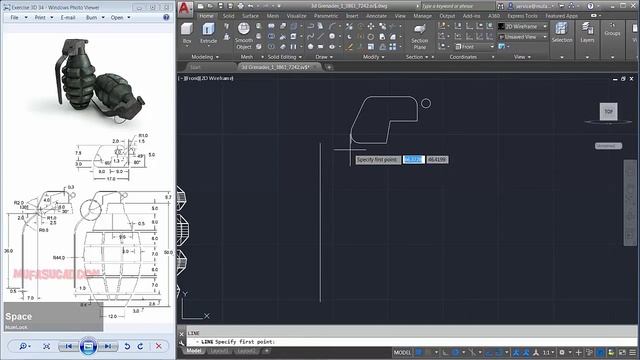Image resolution: width=640 pixels, height=360 pixels.
Task: Click the search binoculars icon
Action: coord(501,6)
